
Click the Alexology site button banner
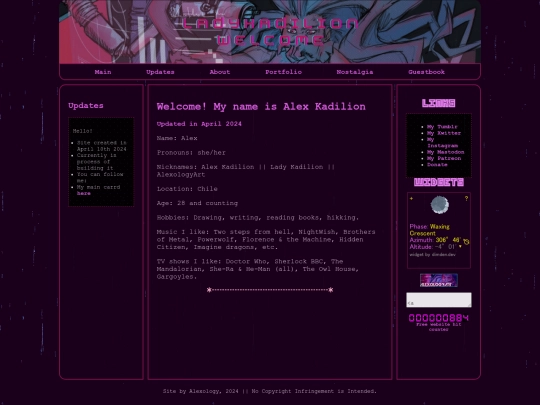(x=439, y=280)
